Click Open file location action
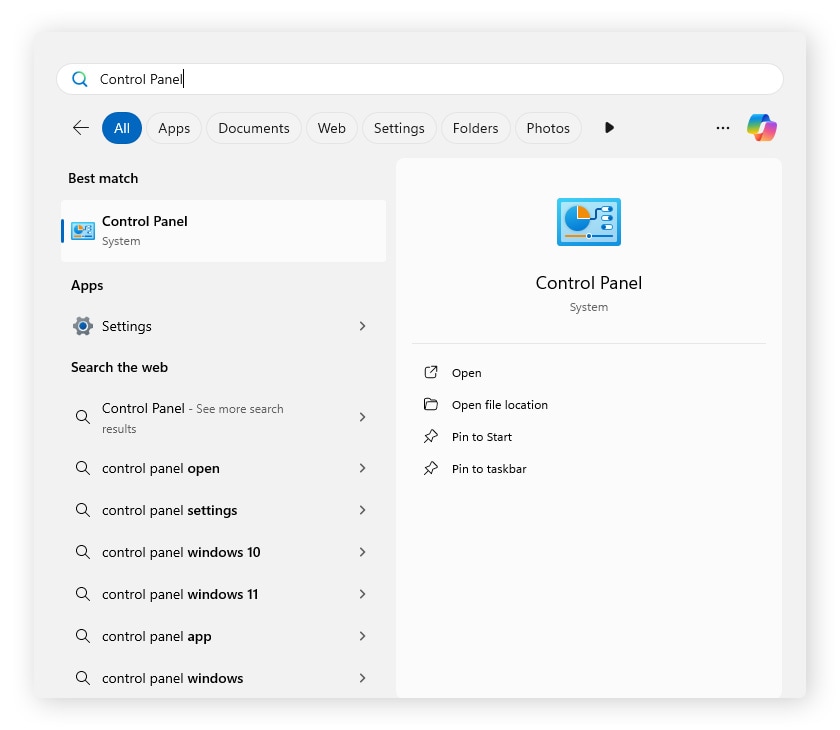Viewport: 840px width, 730px height. pos(500,405)
